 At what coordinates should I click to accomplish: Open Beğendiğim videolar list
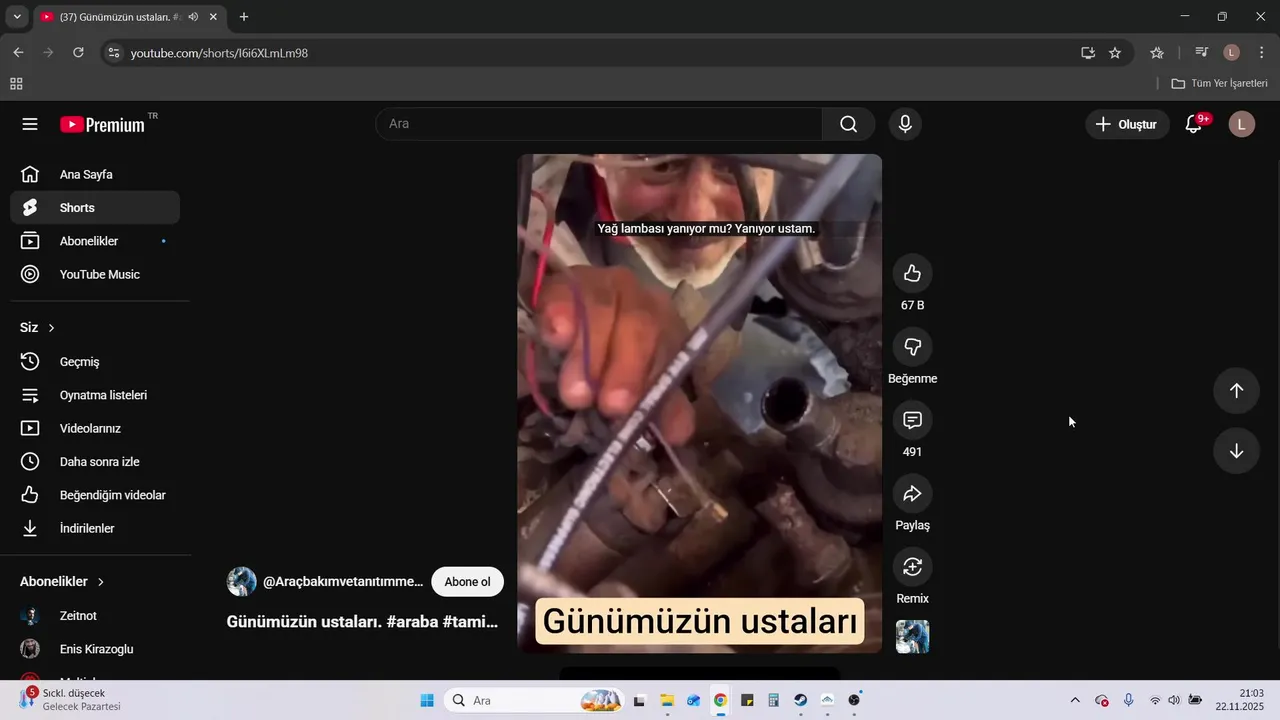pos(95,495)
